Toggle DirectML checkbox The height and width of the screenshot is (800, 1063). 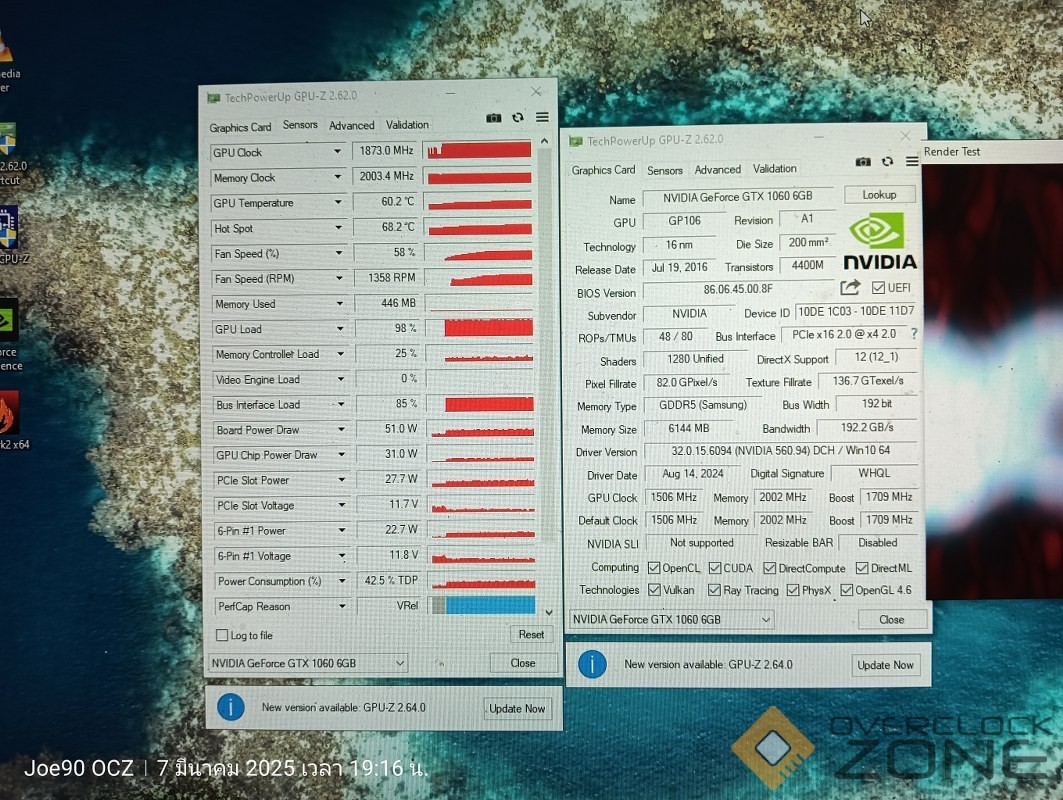862,567
